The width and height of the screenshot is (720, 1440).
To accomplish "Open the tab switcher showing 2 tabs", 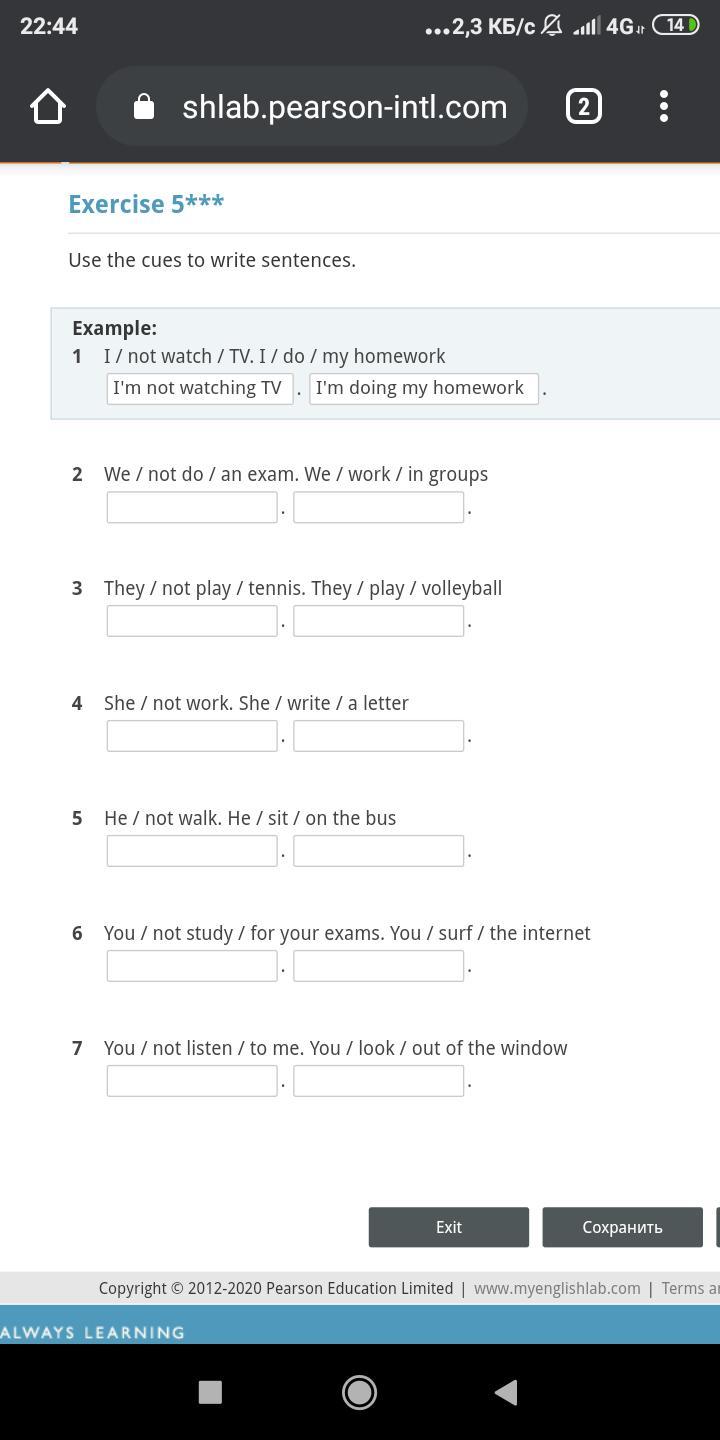I will (584, 106).
